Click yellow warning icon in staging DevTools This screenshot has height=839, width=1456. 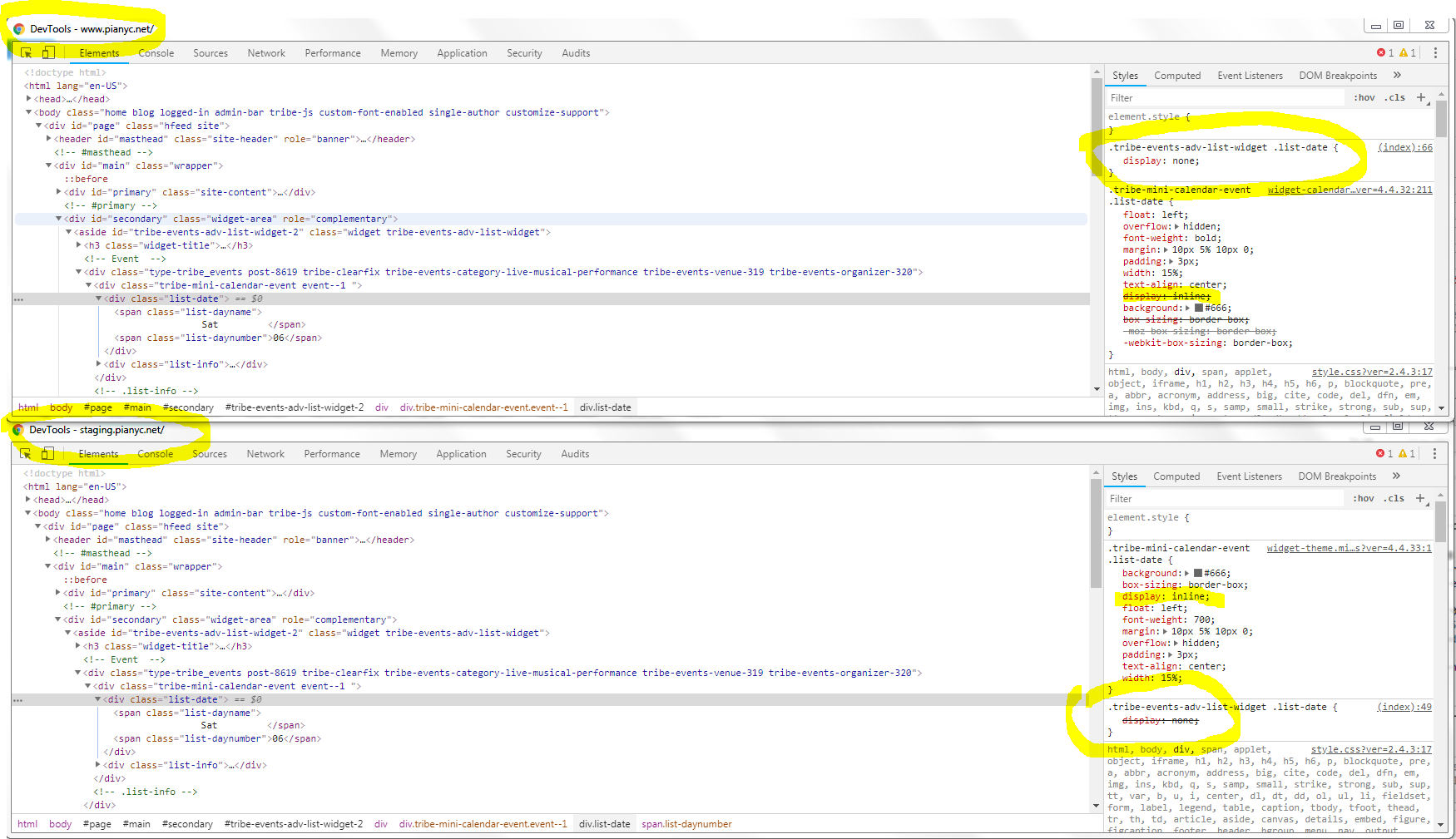coord(1403,453)
